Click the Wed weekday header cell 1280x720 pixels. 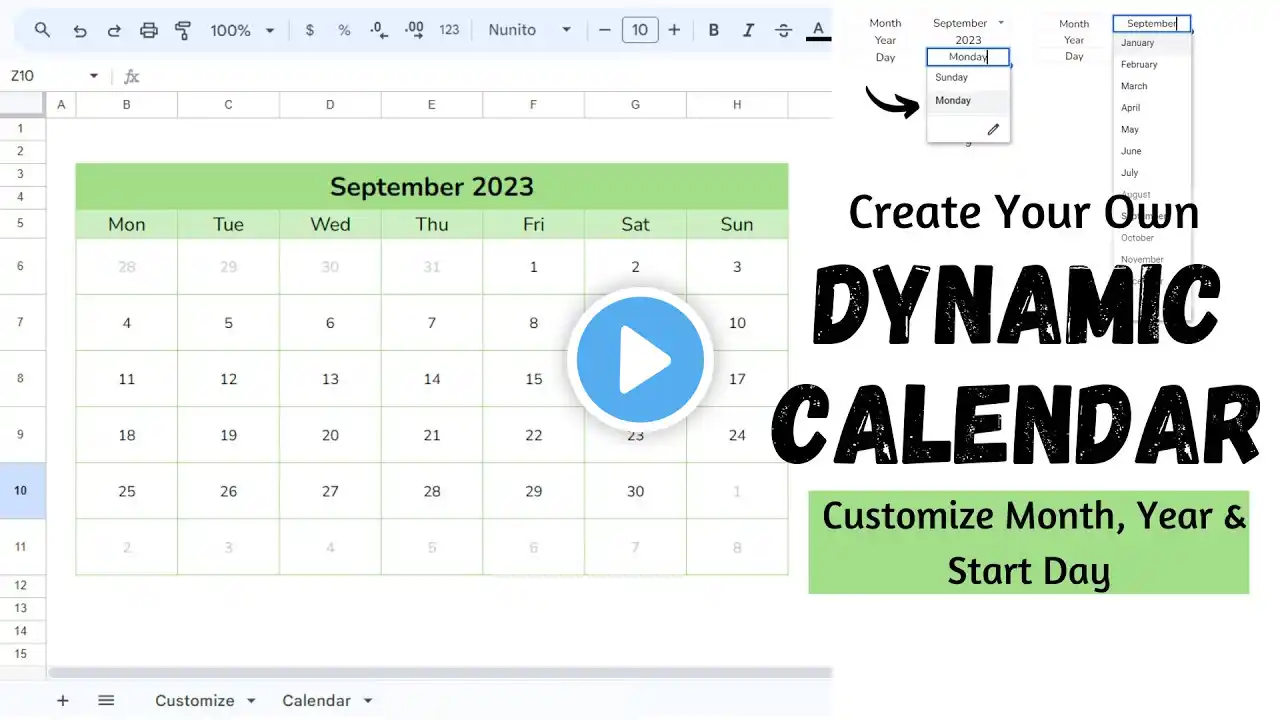330,224
